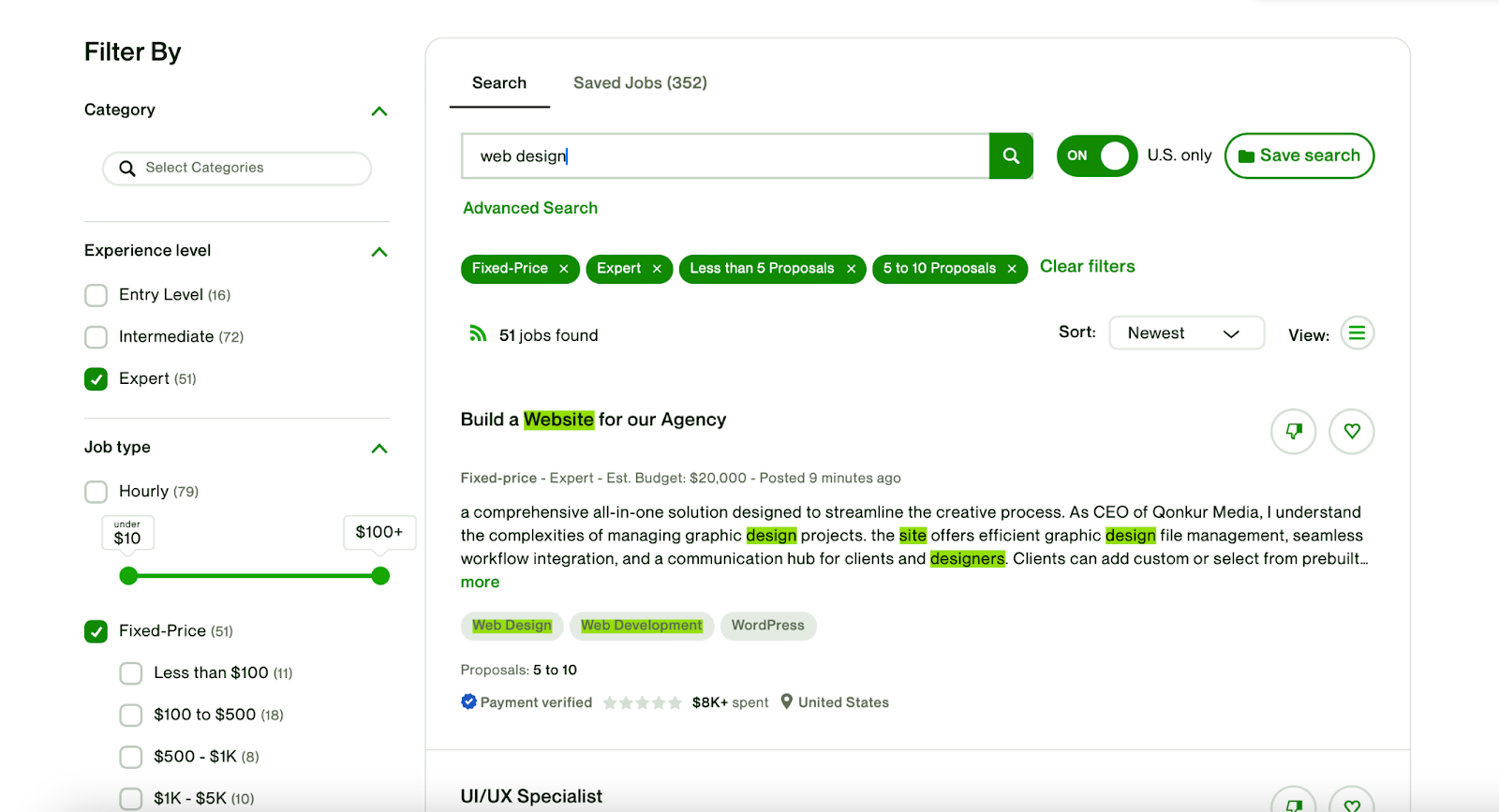
Task: Open the Search tab
Action: pyautogui.click(x=499, y=83)
